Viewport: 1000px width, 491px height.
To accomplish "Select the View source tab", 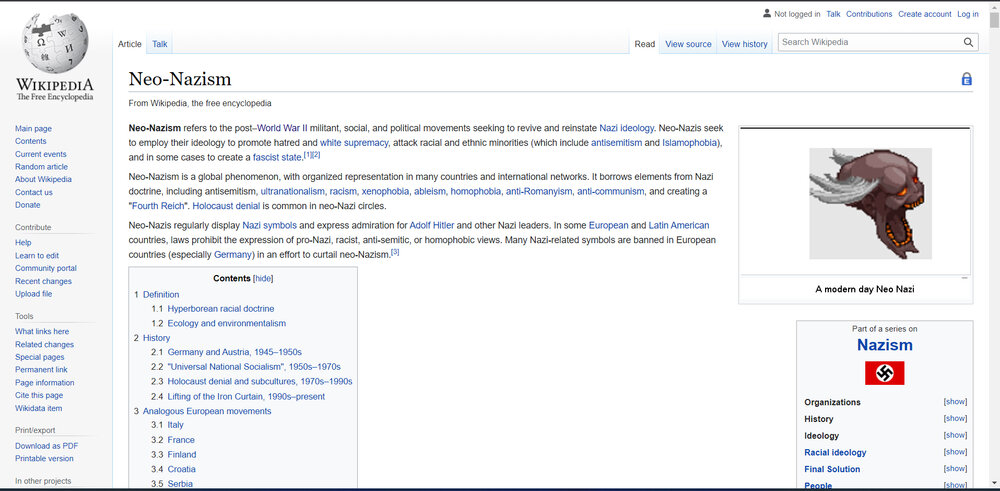I will coord(688,44).
